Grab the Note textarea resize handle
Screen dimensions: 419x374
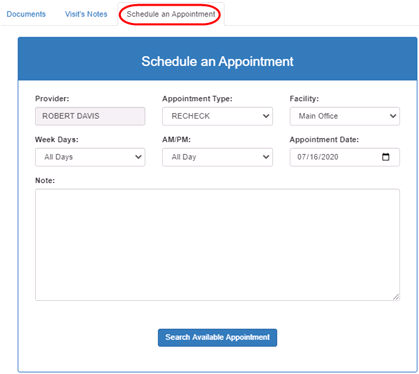(396, 297)
